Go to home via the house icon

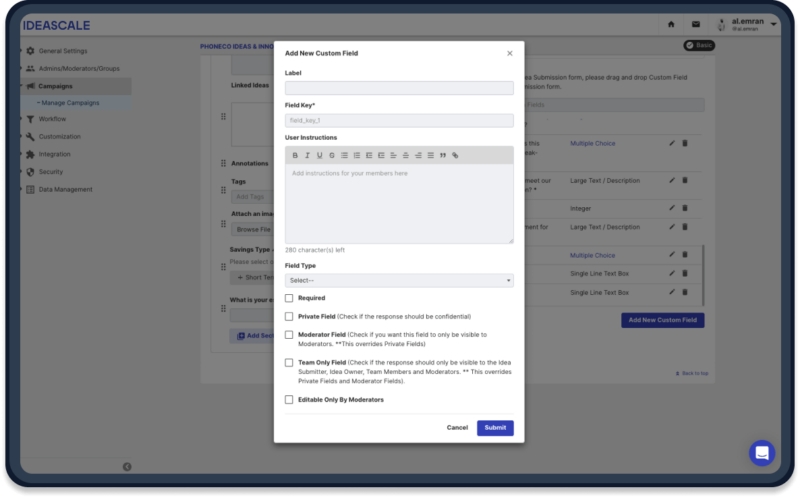671,24
